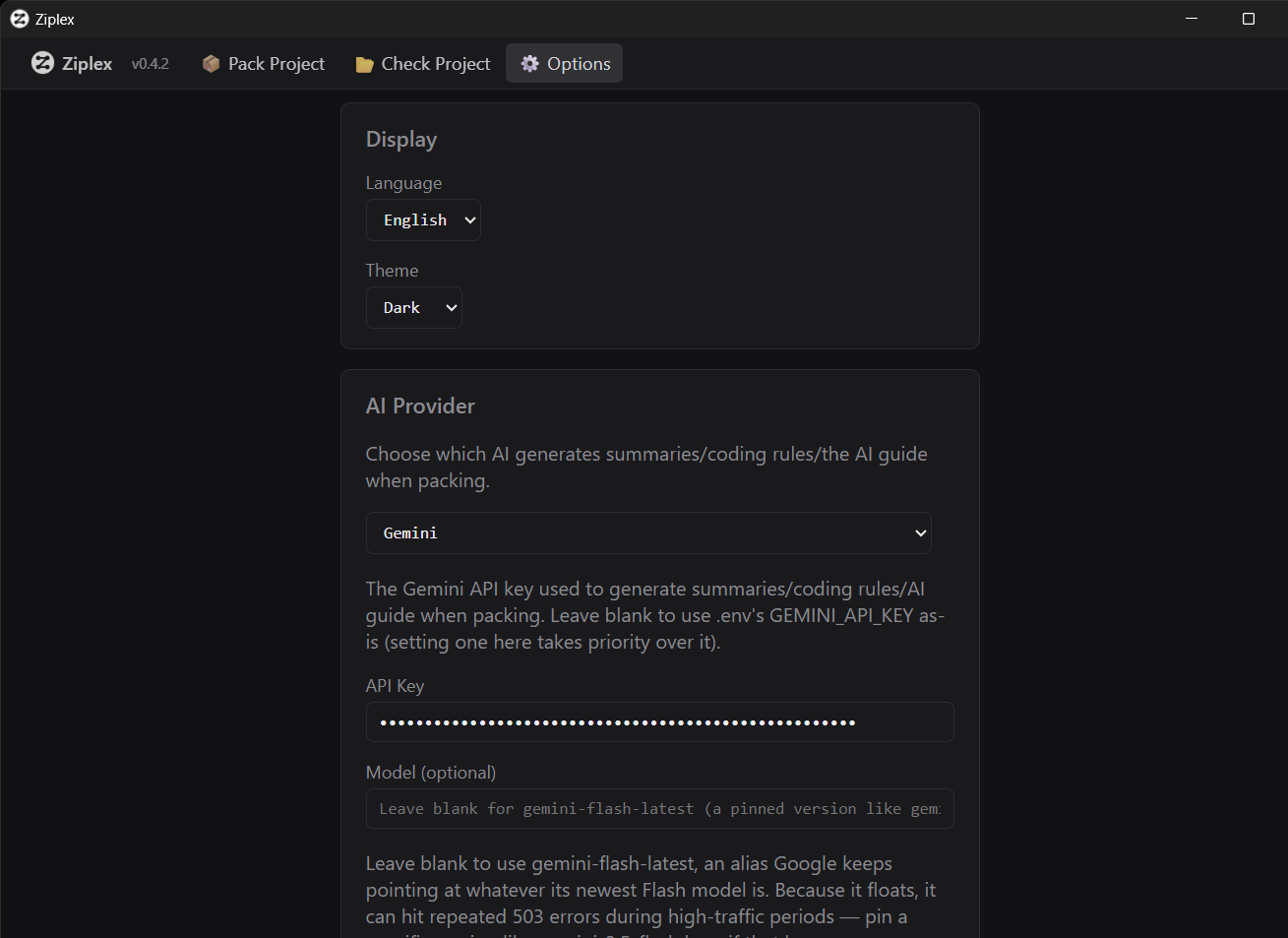Click the Model (optional) label
Image resolution: width=1288 pixels, height=938 pixels.
(431, 773)
